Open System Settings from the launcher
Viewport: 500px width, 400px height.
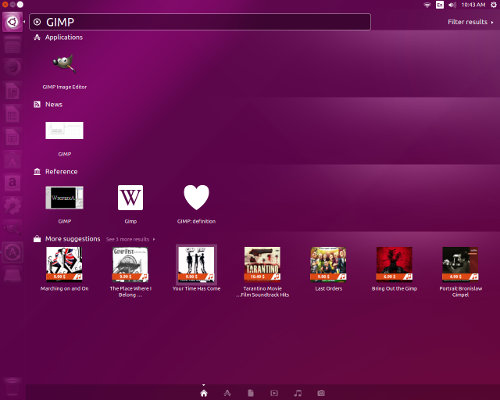(x=12, y=206)
